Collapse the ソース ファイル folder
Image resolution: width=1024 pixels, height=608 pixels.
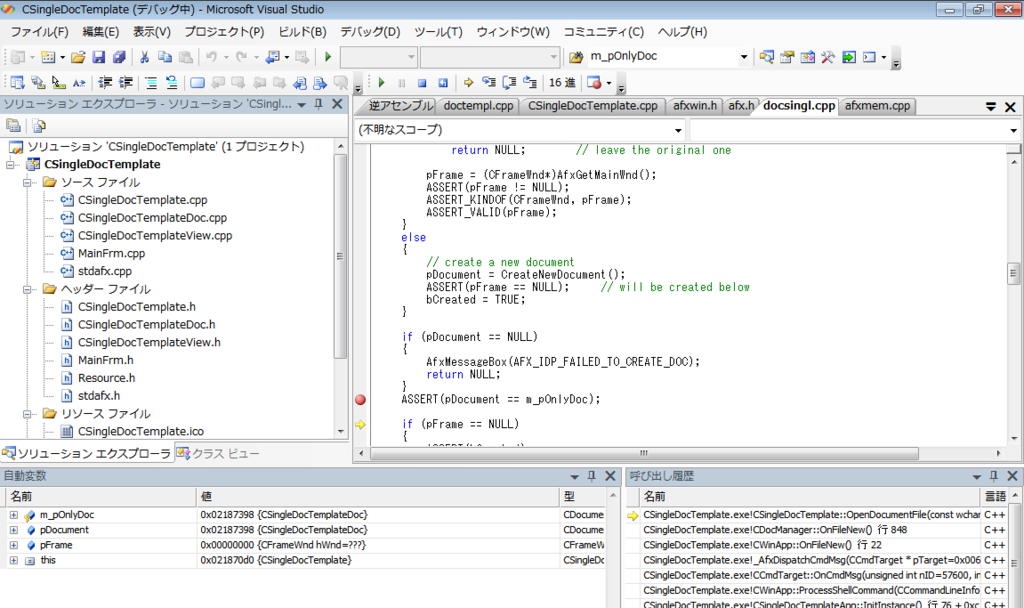(28, 182)
